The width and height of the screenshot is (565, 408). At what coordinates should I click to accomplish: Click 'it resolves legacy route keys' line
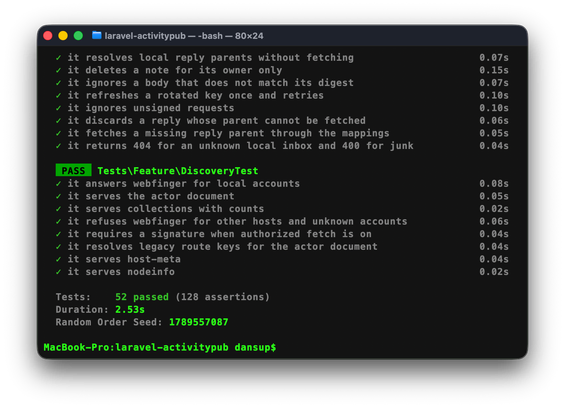click(222, 247)
